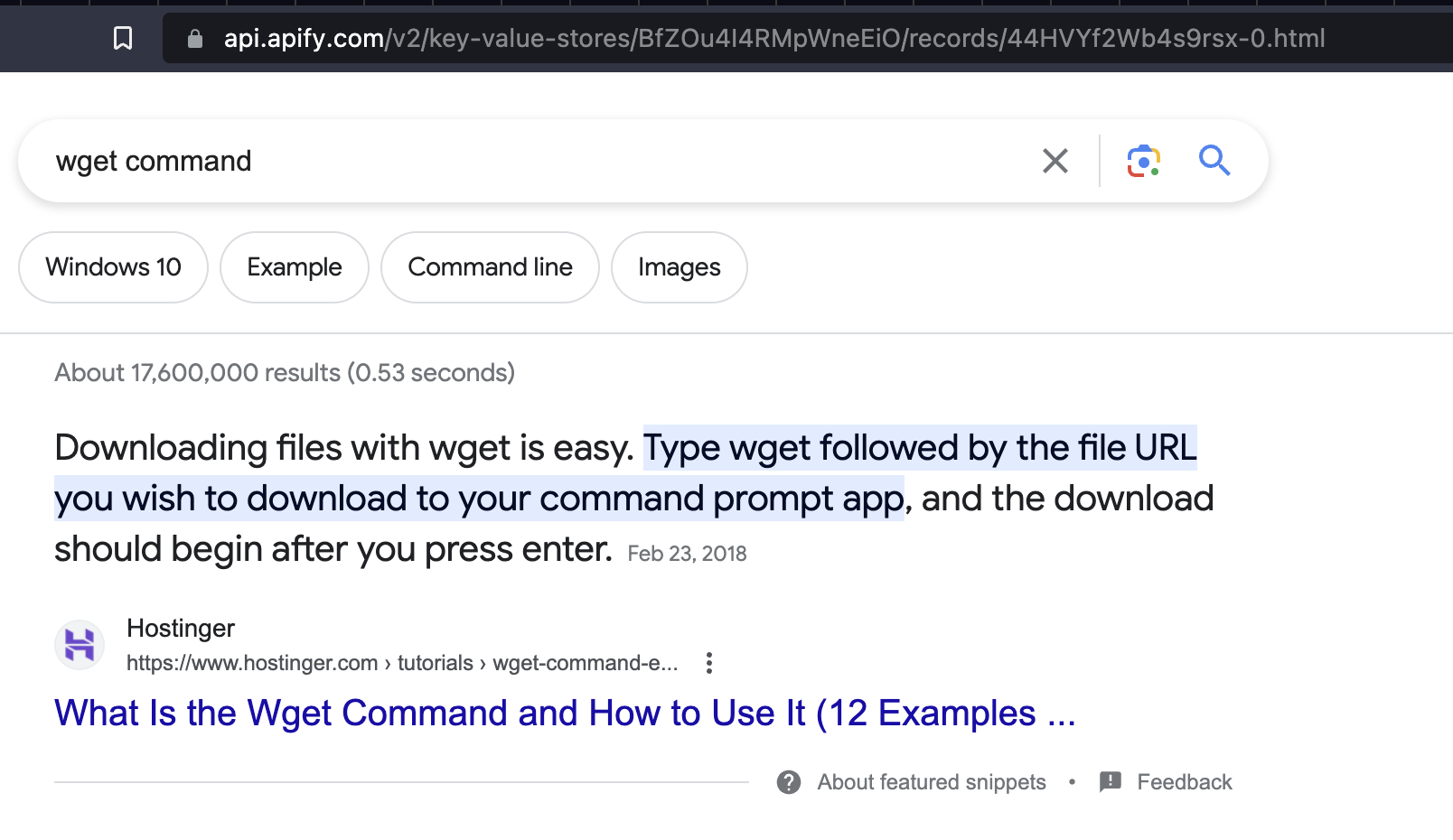The image size is (1453, 840).
Task: Click the highlighted featured snippet text
Action: pyautogui.click(x=479, y=499)
